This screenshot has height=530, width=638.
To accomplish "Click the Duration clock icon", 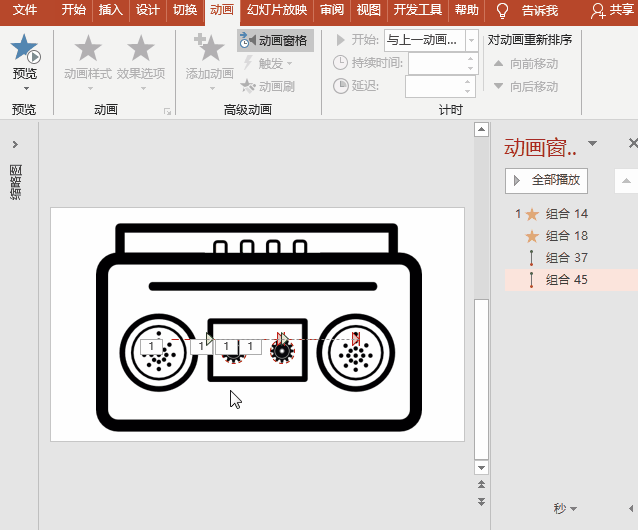I will pyautogui.click(x=340, y=63).
